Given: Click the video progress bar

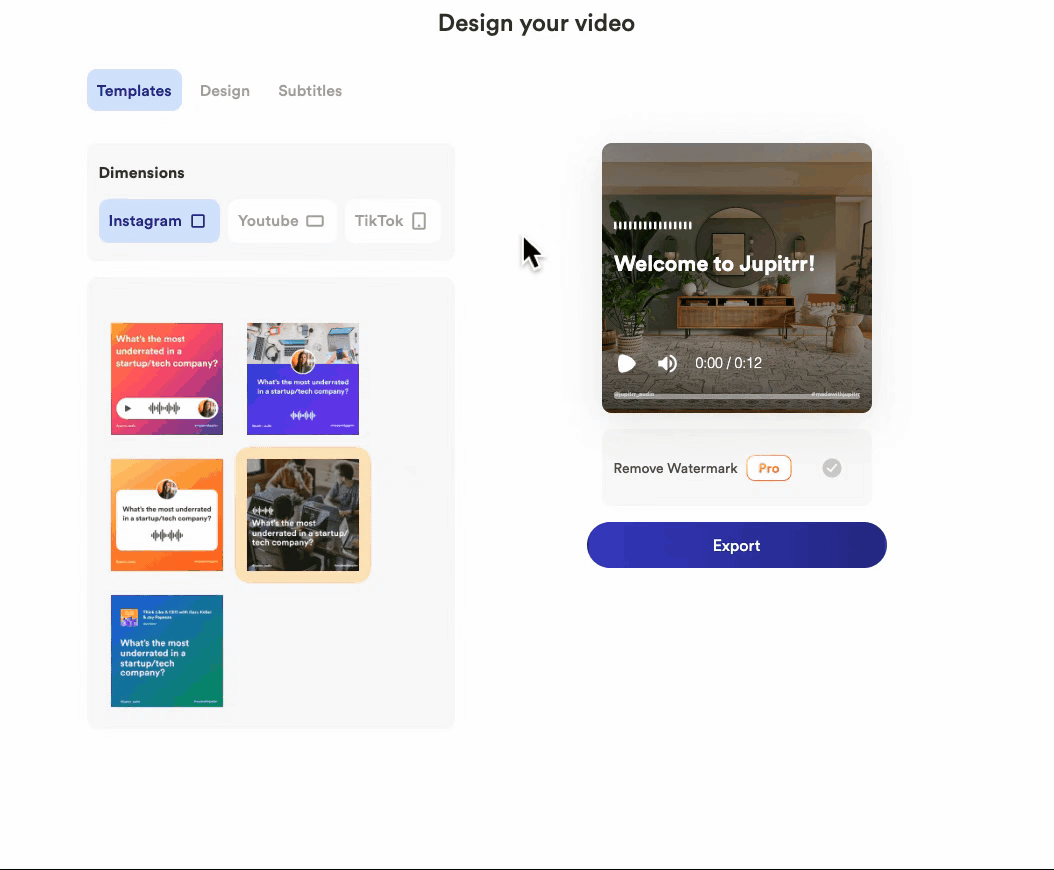Looking at the screenshot, I should (737, 396).
